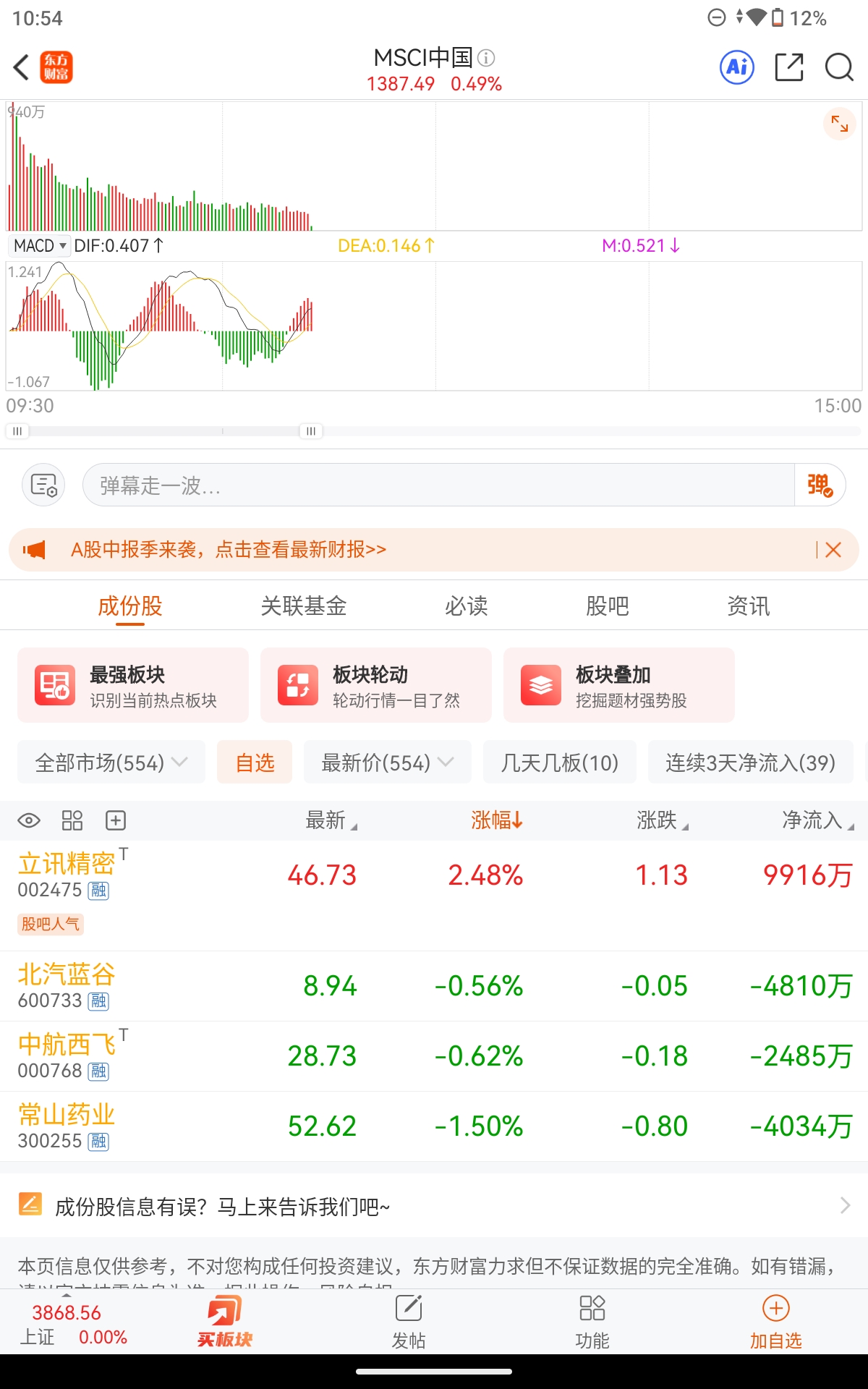This screenshot has width=868, height=1389.
Task: Click the volume bar chart
Action: (x=434, y=166)
